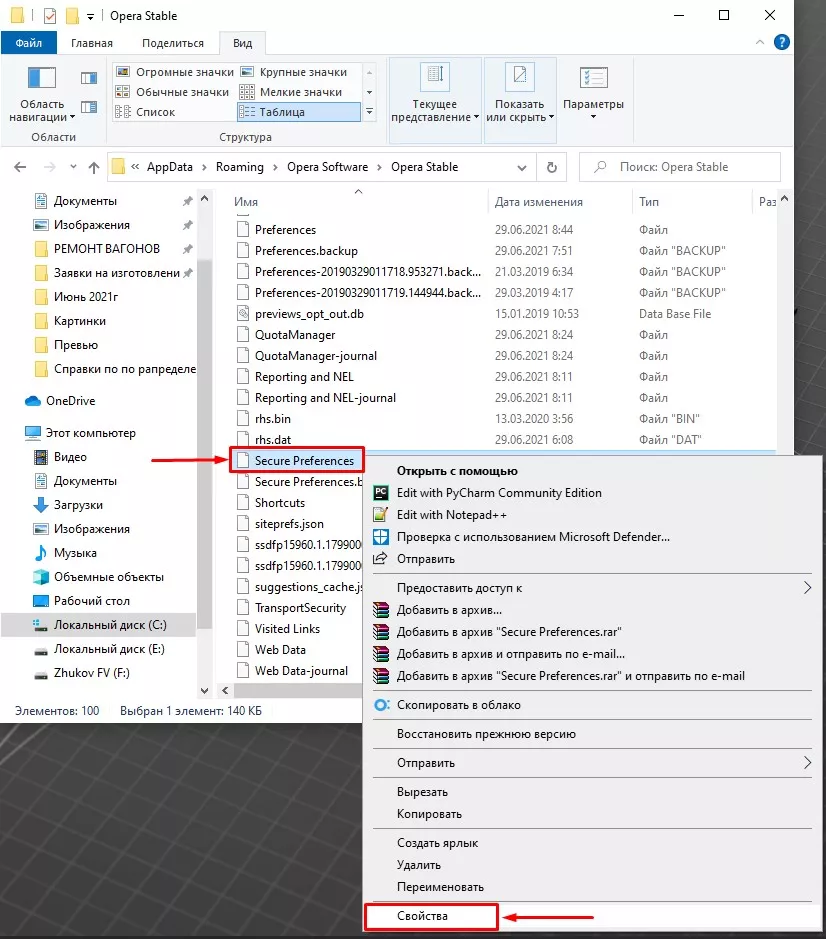Select the Shortcuts file
The width and height of the screenshot is (826, 939).
[280, 503]
